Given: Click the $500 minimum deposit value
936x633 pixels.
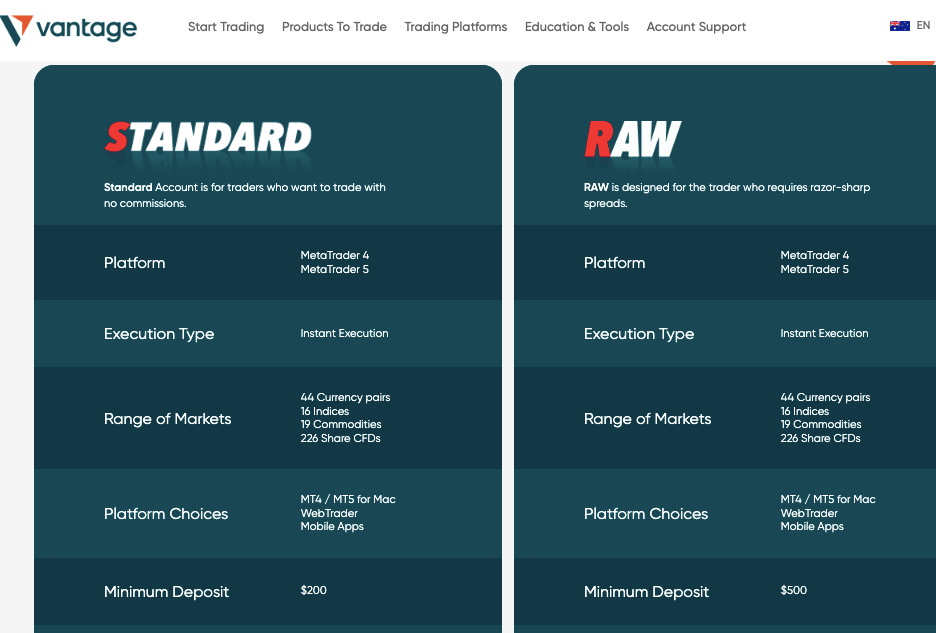Looking at the screenshot, I should 793,590.
